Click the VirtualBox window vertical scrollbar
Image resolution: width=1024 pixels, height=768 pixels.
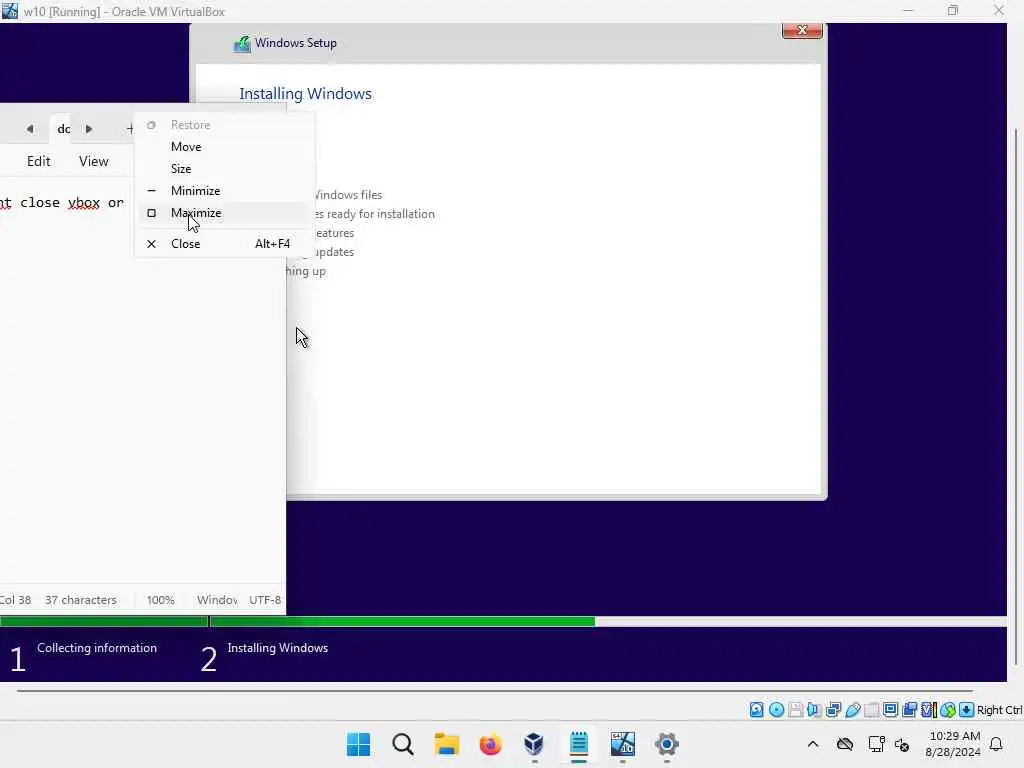pyautogui.click(x=1016, y=397)
